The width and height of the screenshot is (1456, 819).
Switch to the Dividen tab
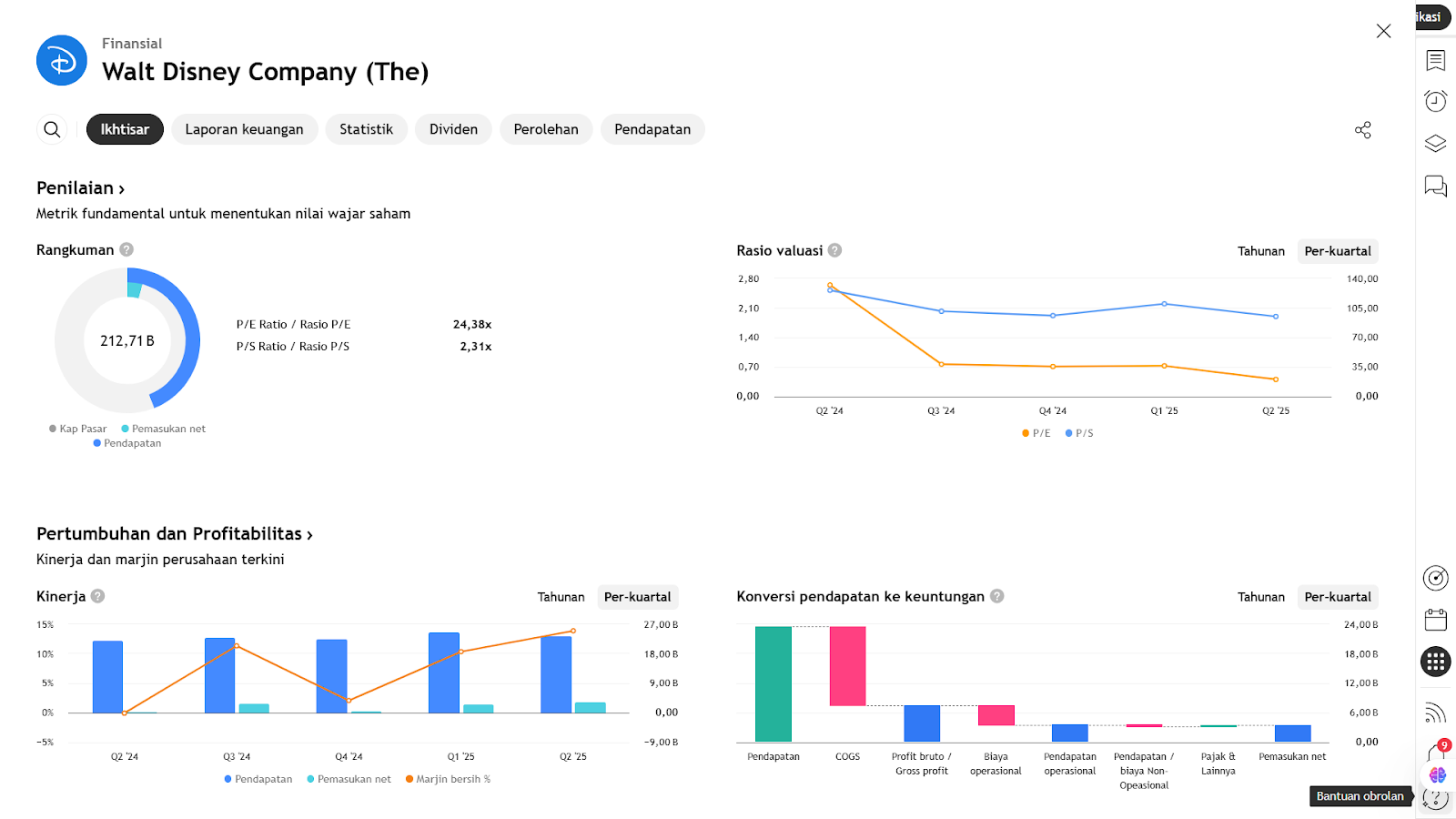click(453, 129)
